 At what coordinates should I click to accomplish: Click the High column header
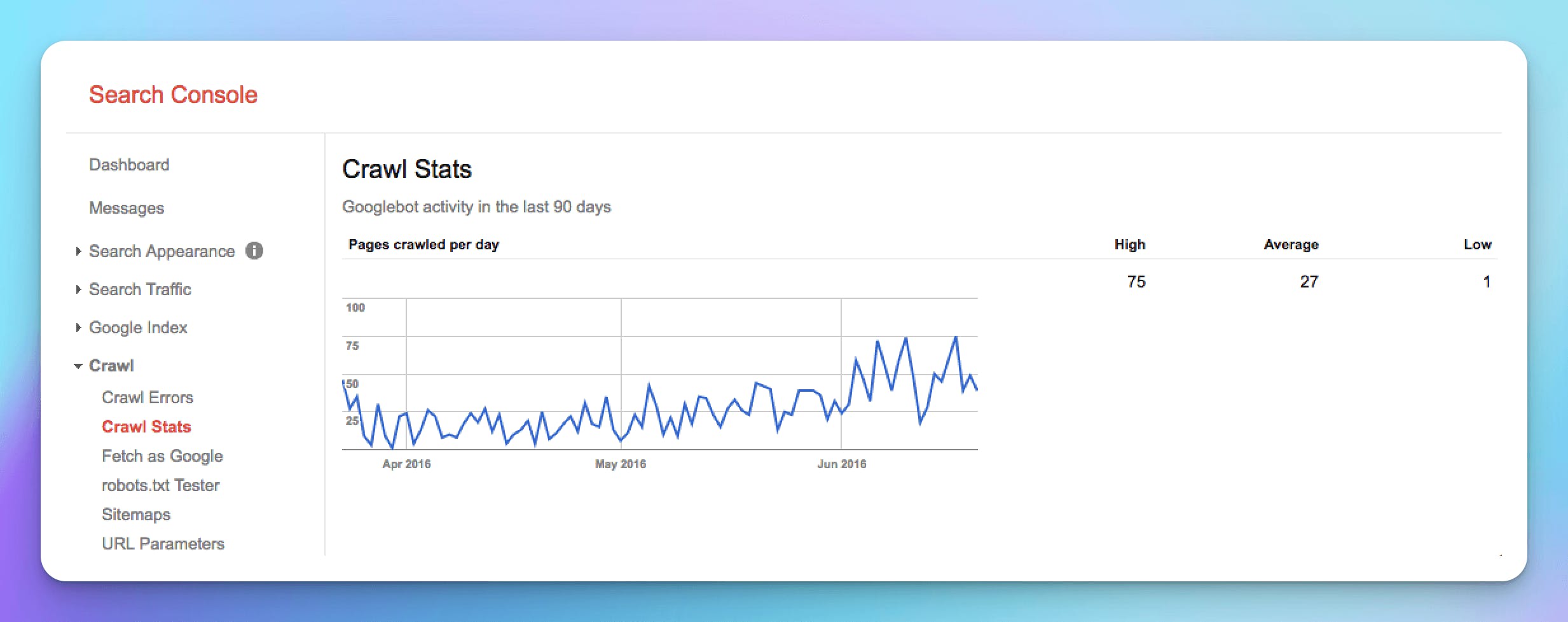click(1129, 244)
